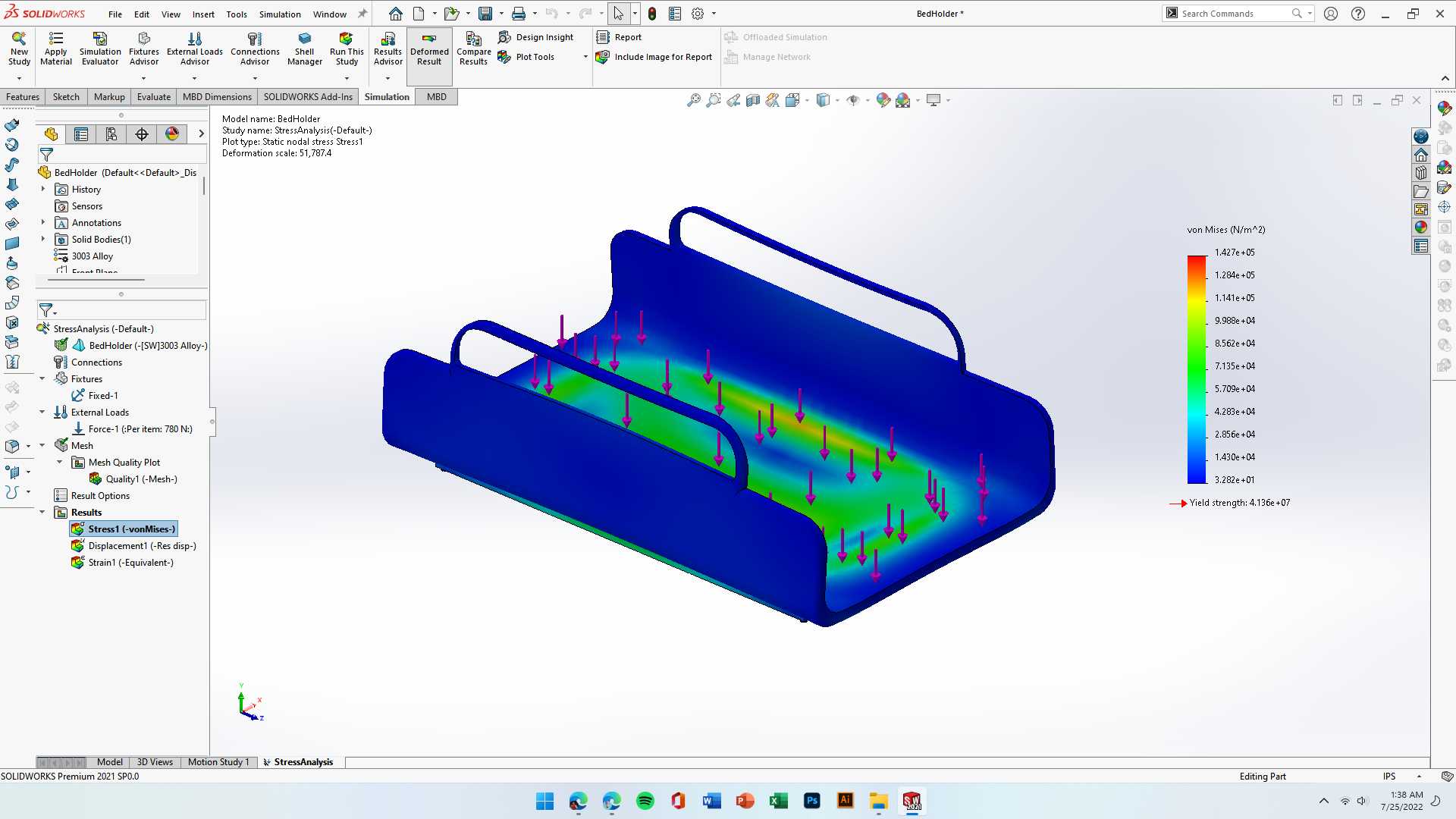Select Displacement1 (-Res disp-) result
Viewport: 1456px width, 819px height.
133,546
